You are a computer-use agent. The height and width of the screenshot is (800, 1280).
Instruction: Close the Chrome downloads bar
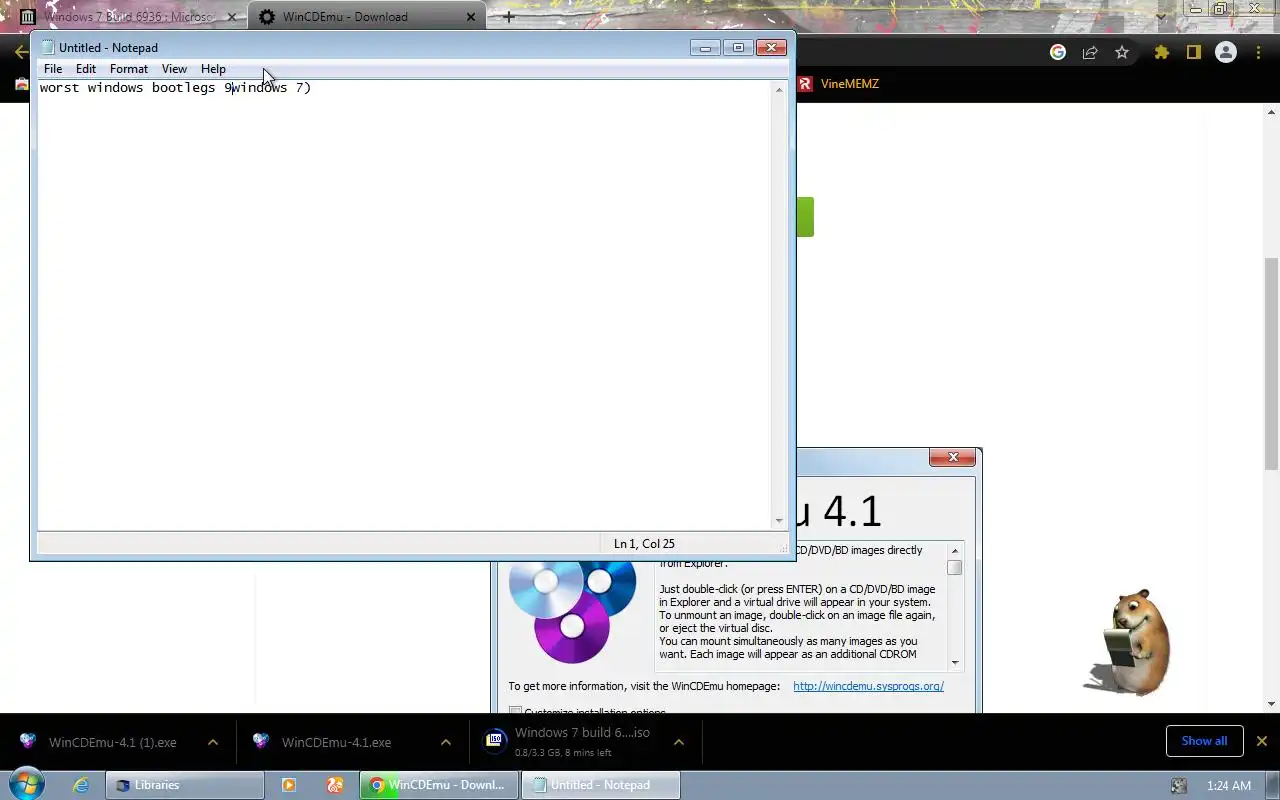point(1261,741)
